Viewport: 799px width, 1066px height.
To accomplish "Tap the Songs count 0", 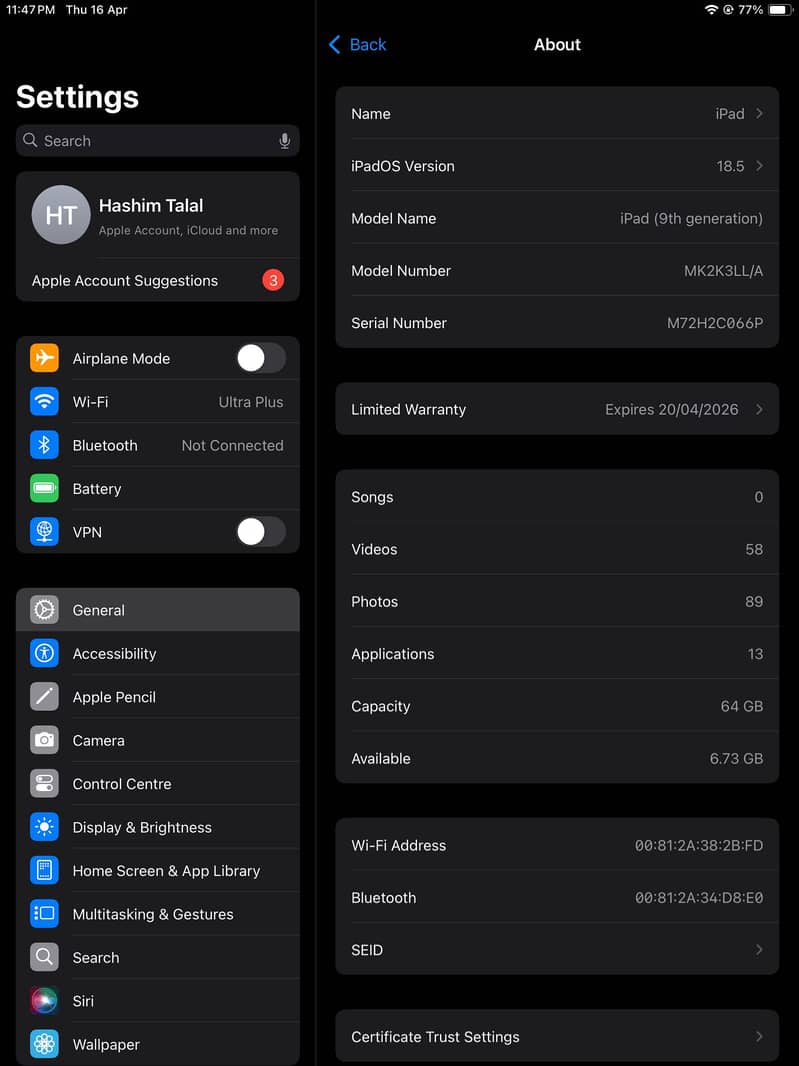I will (758, 497).
